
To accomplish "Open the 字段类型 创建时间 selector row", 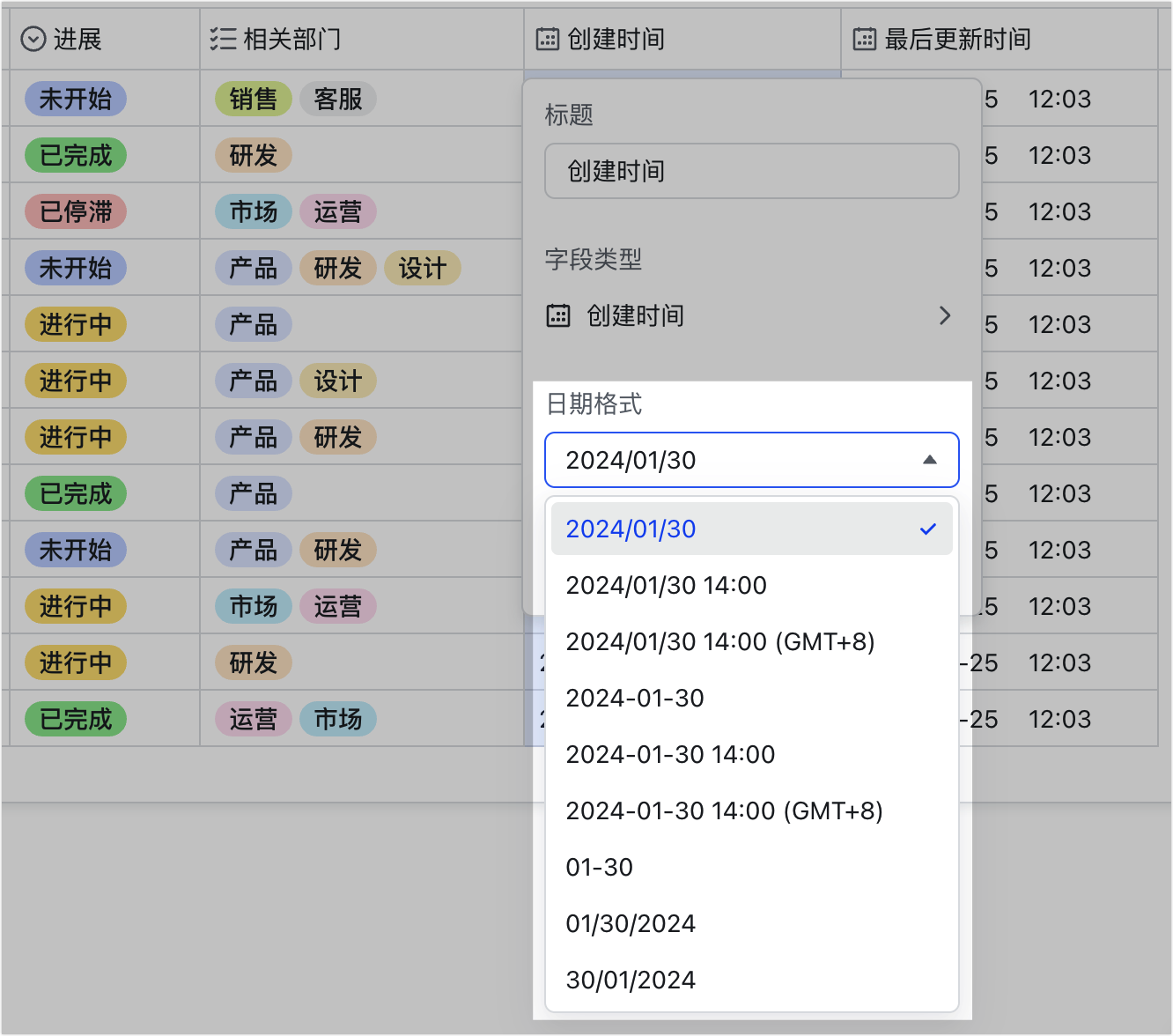I will (752, 315).
